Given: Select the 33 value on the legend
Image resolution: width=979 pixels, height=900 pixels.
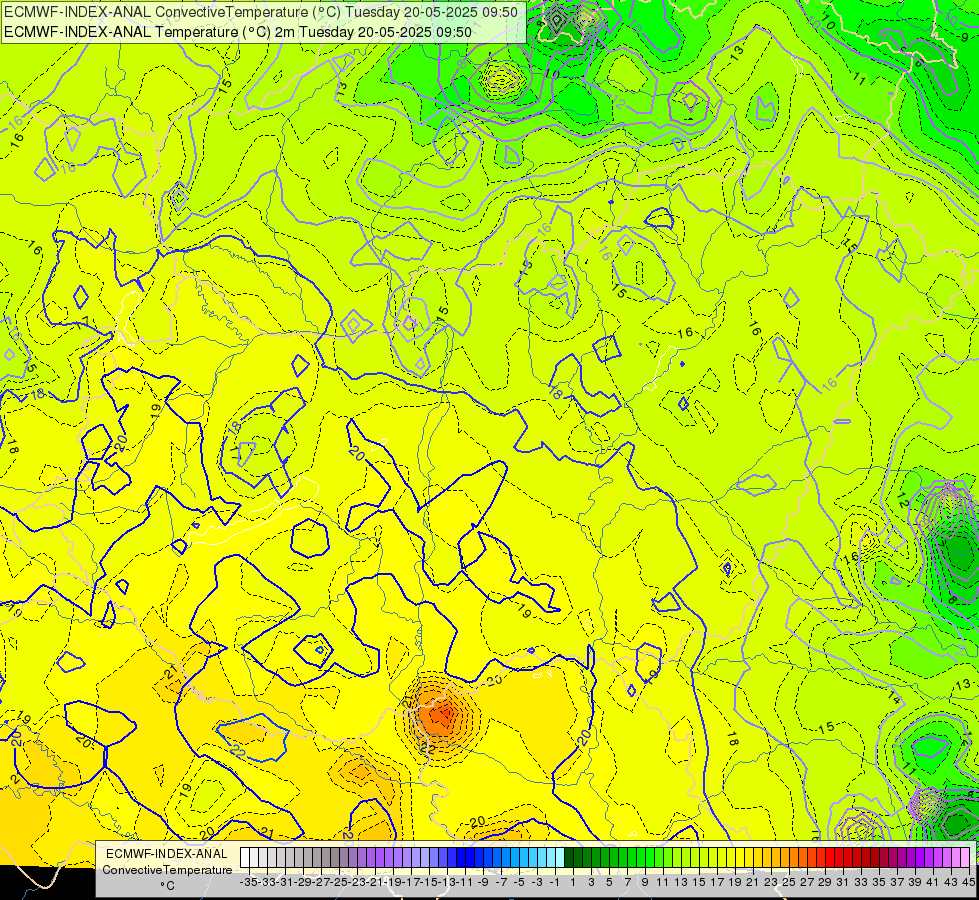Looking at the screenshot, I should [x=861, y=882].
